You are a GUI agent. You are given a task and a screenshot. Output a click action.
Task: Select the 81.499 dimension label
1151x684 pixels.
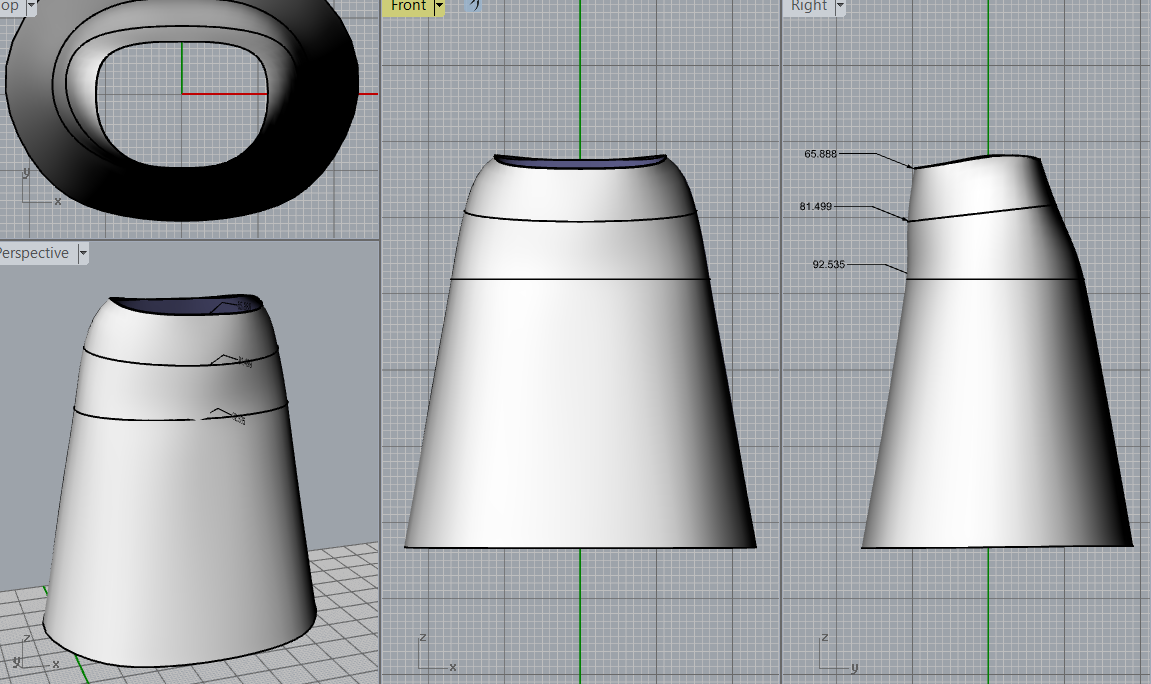point(816,207)
